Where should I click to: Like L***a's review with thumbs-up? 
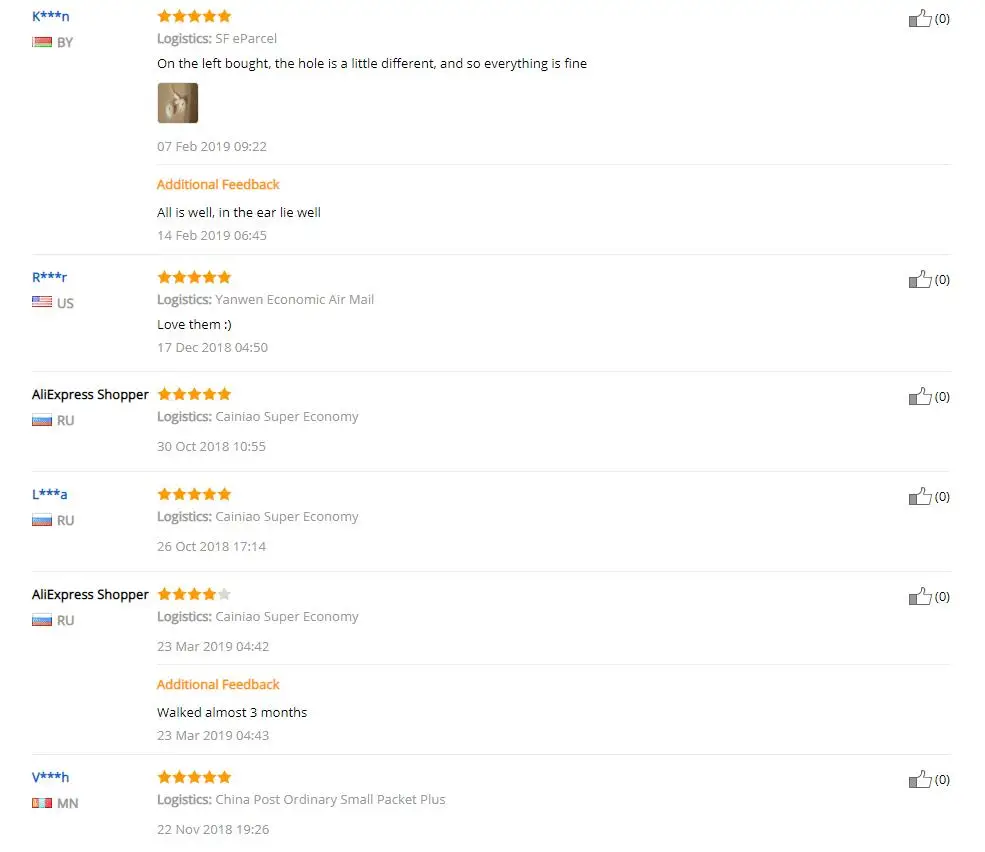pos(920,496)
